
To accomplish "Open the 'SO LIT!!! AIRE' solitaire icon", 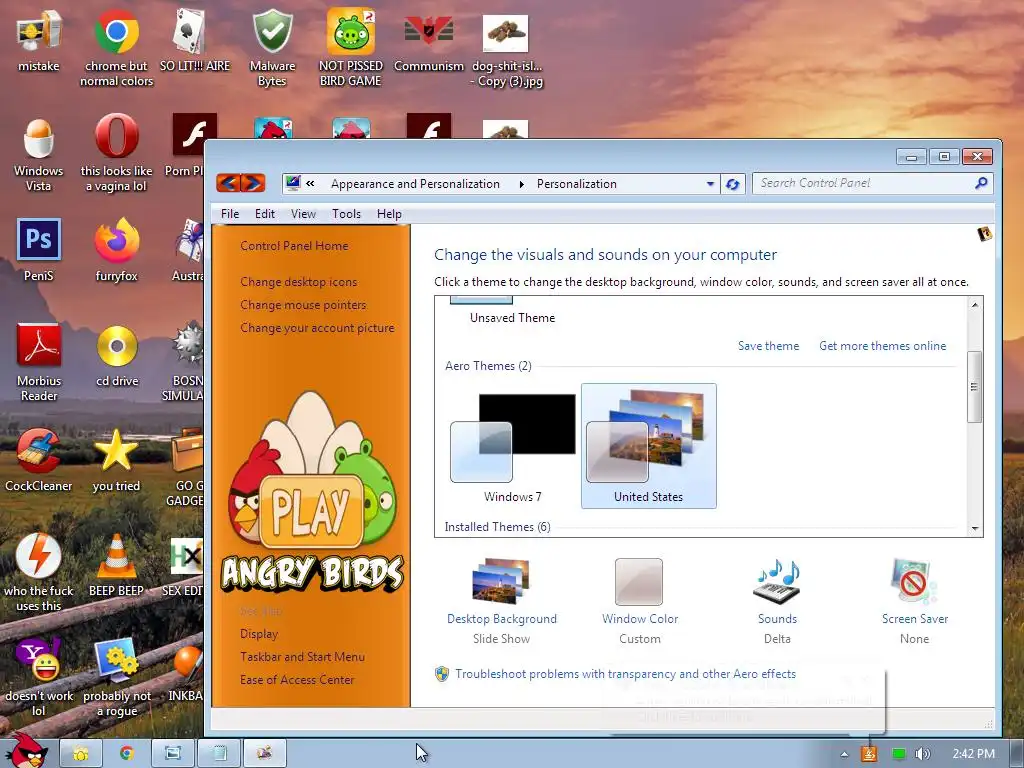I will click(x=190, y=31).
